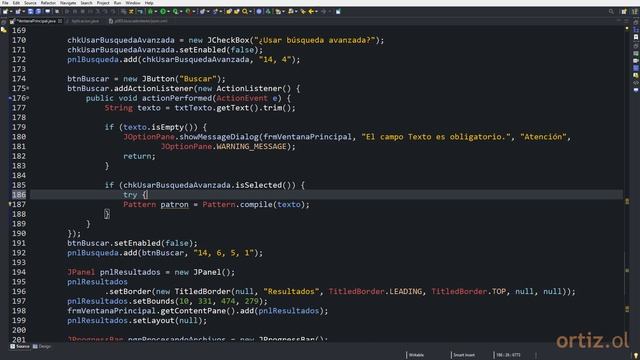Click the Open Perspective icon
The image size is (640, 360).
(624, 11)
